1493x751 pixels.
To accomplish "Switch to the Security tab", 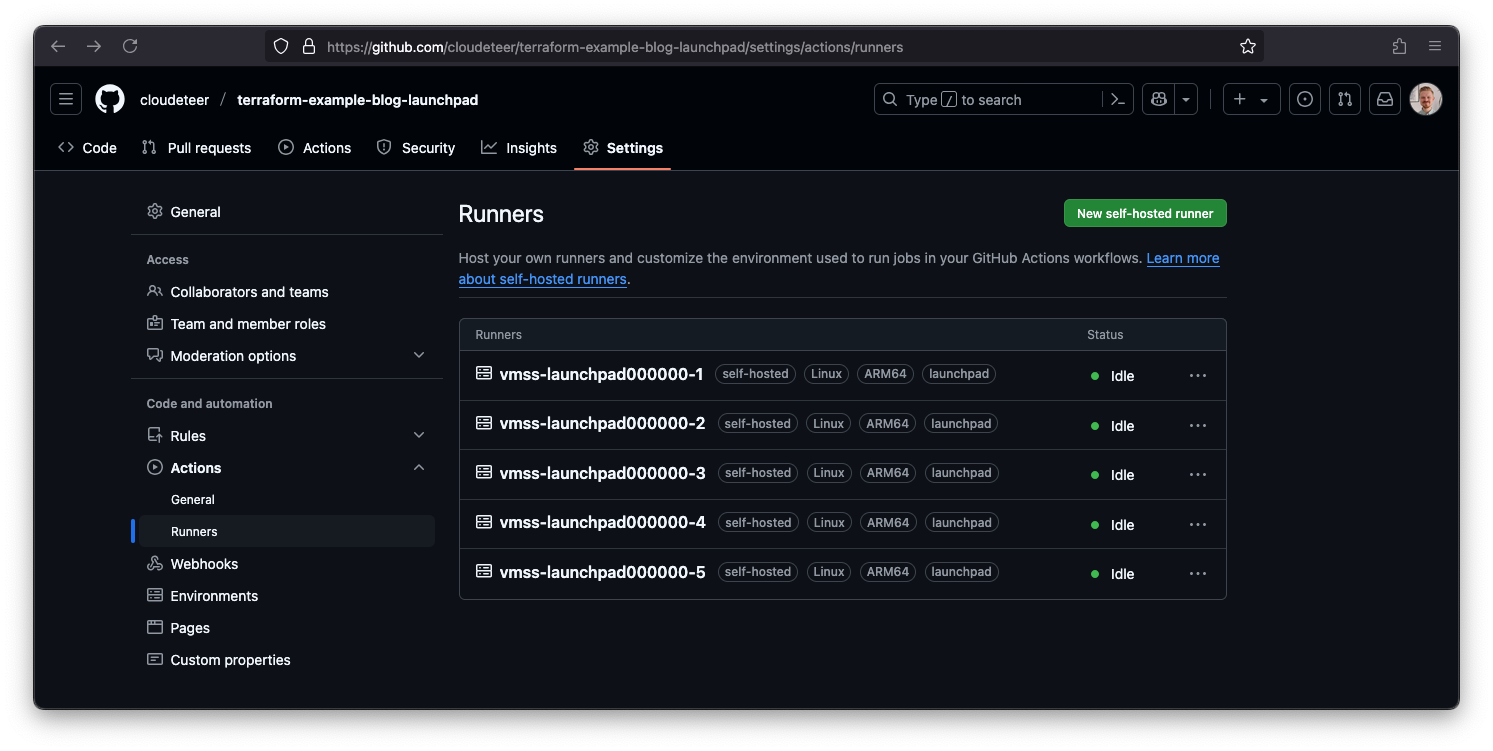I will click(416, 147).
